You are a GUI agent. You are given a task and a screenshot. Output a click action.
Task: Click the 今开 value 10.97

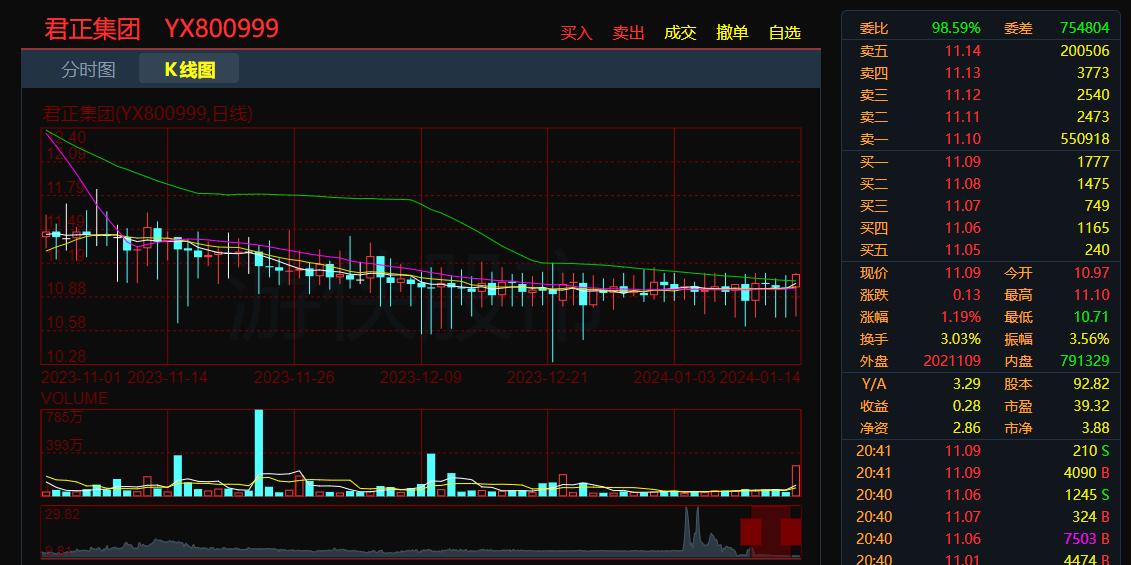1091,273
